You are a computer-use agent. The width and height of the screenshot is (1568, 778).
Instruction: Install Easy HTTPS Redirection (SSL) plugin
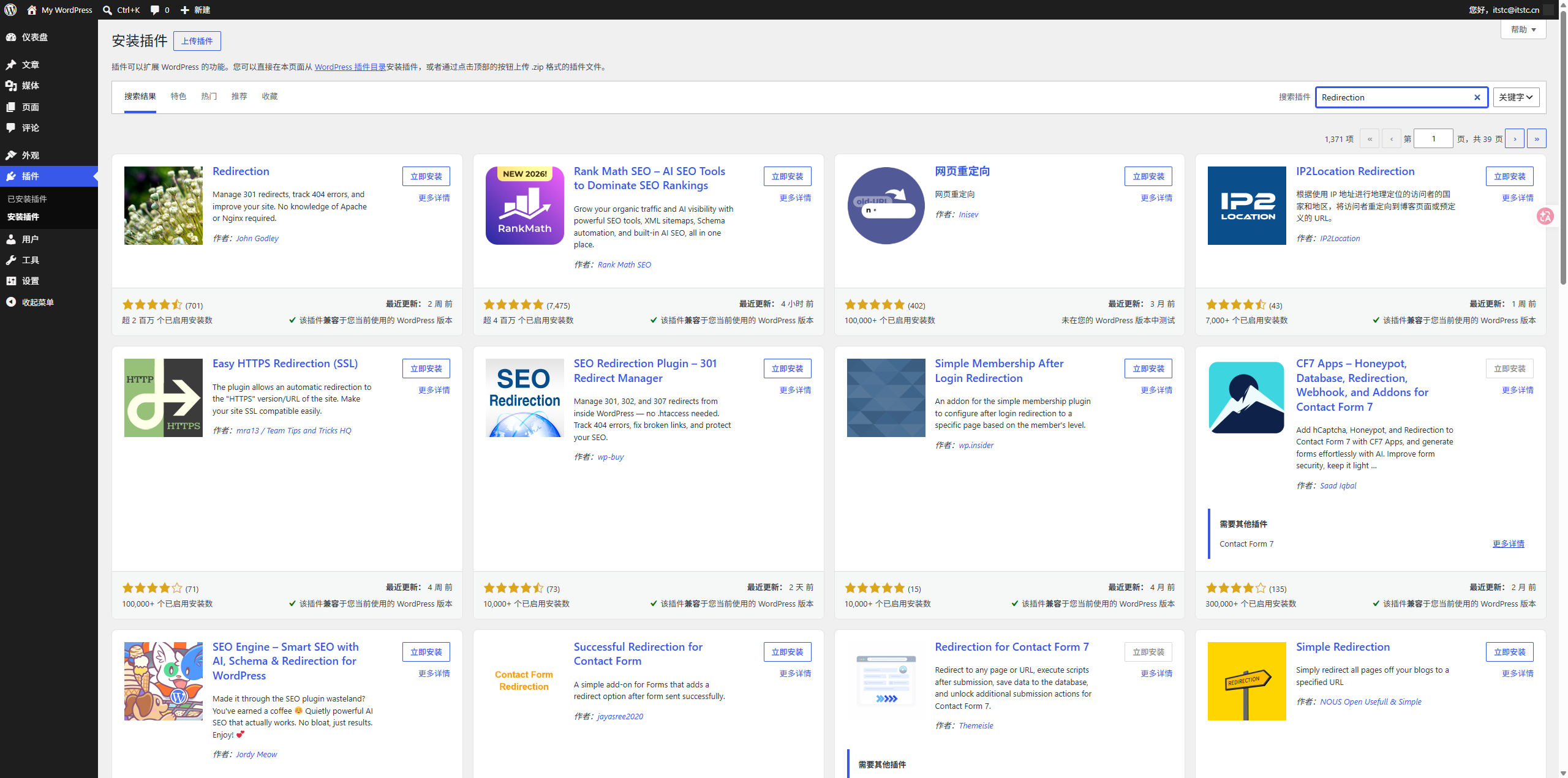(x=426, y=368)
